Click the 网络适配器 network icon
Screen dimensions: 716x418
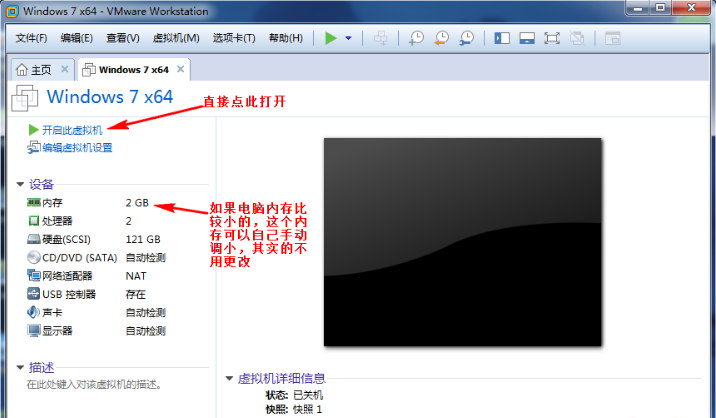point(34,275)
